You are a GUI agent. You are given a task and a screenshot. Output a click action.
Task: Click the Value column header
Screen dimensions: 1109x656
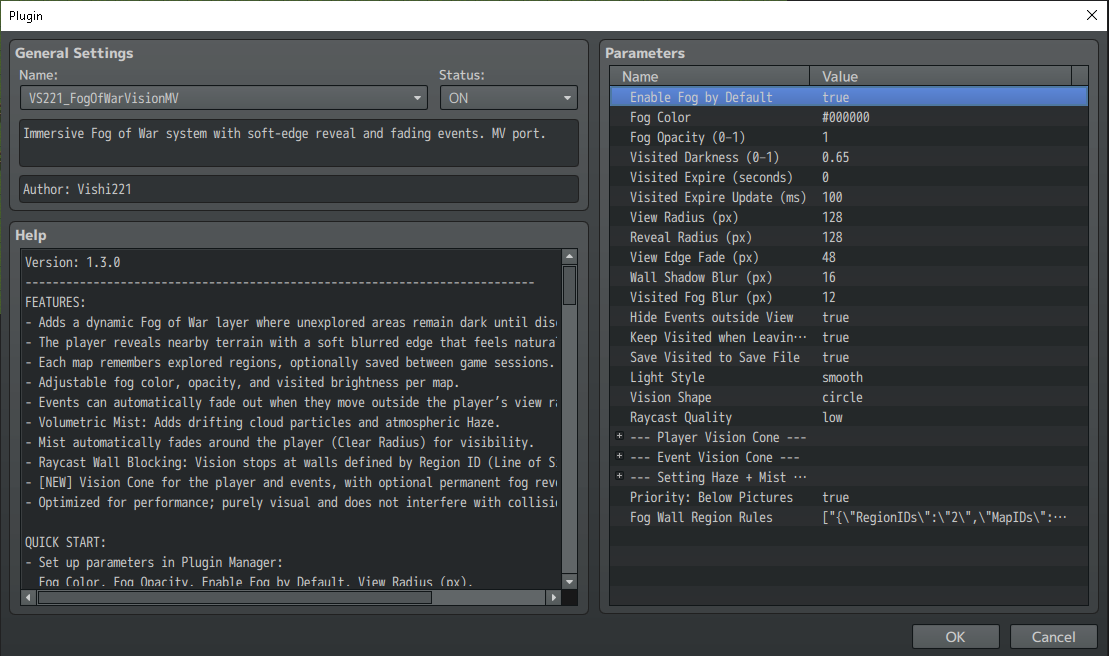(x=941, y=76)
